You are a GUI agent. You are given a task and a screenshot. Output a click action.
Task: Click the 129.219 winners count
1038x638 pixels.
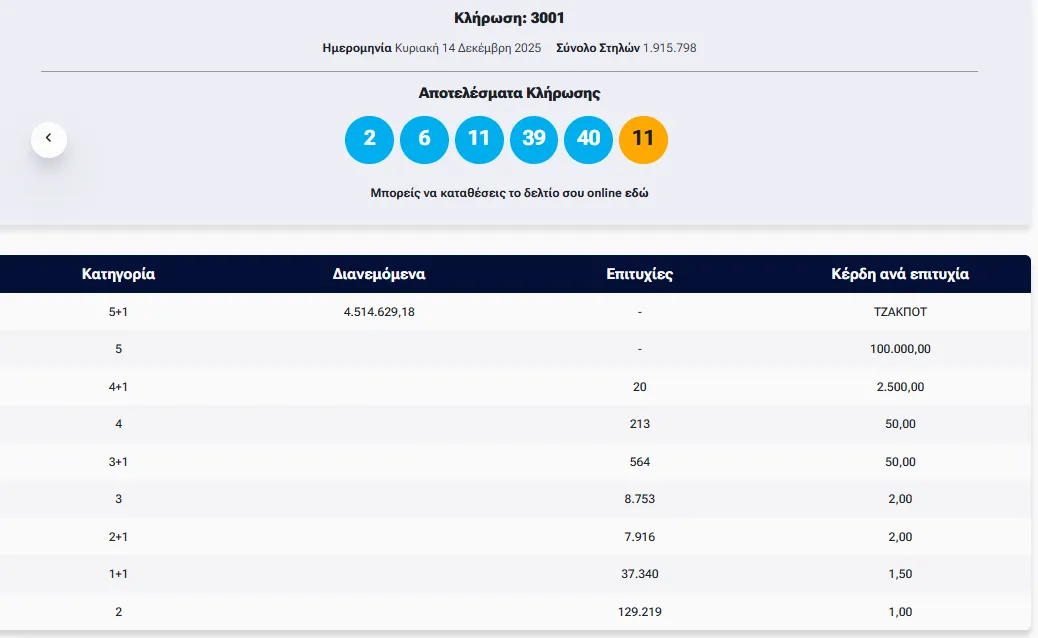coord(640,611)
